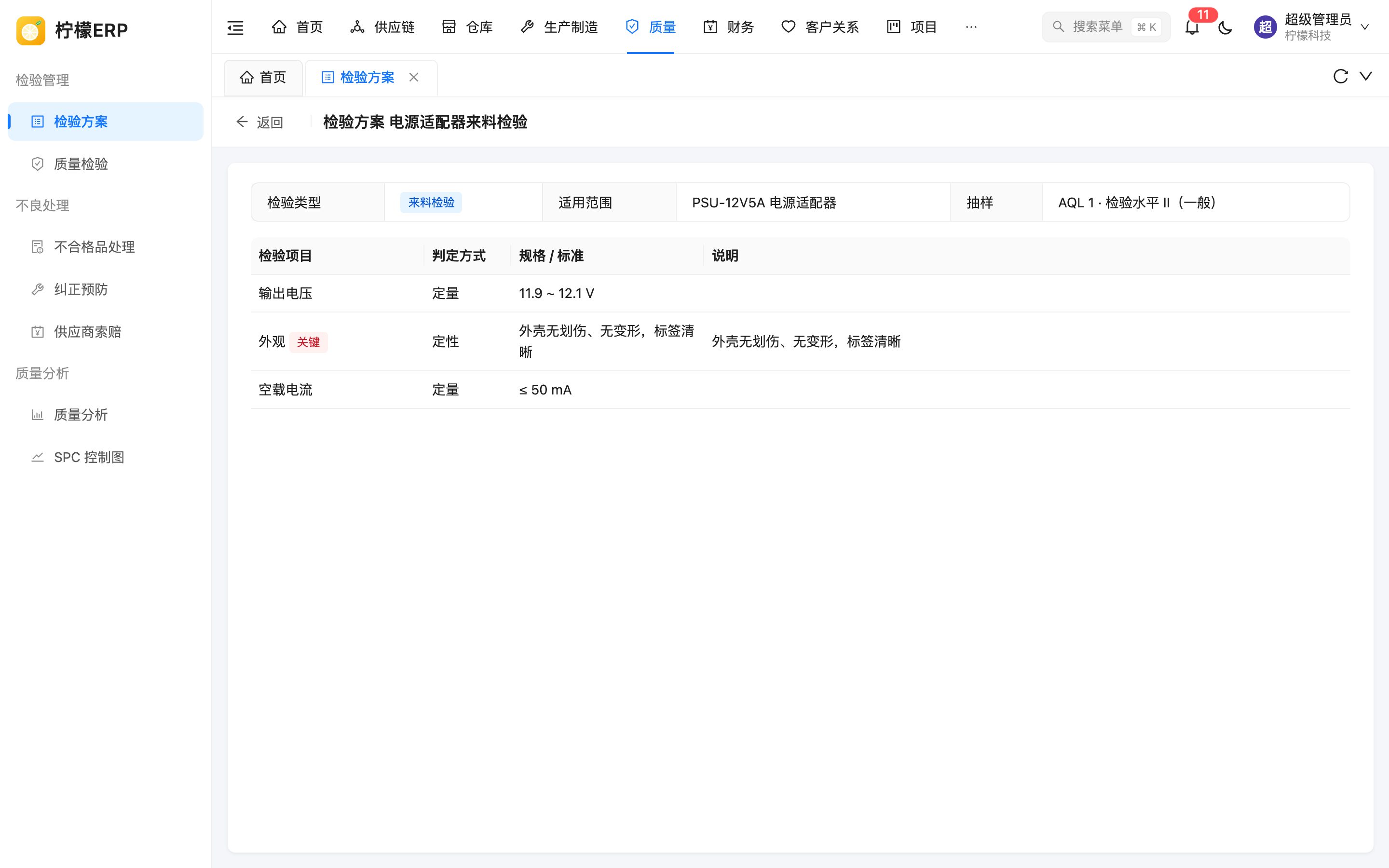This screenshot has height=868, width=1389.
Task: Open 纠正预防 in the sidebar
Action: (106, 289)
